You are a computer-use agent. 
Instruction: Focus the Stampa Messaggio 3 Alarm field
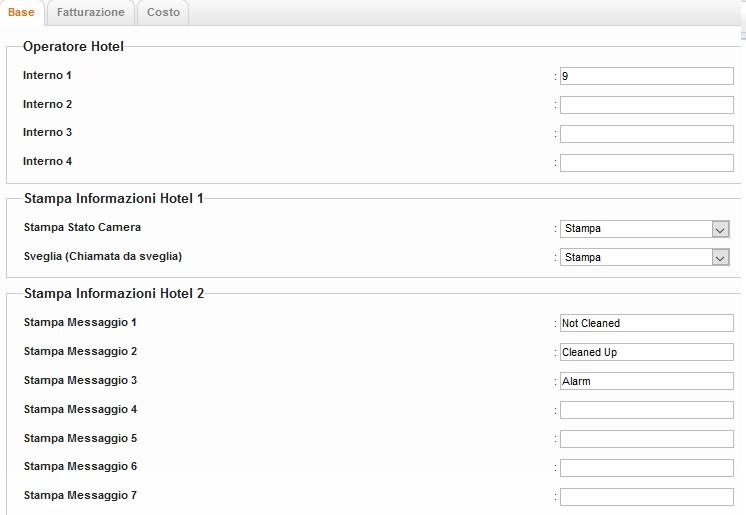pos(646,381)
